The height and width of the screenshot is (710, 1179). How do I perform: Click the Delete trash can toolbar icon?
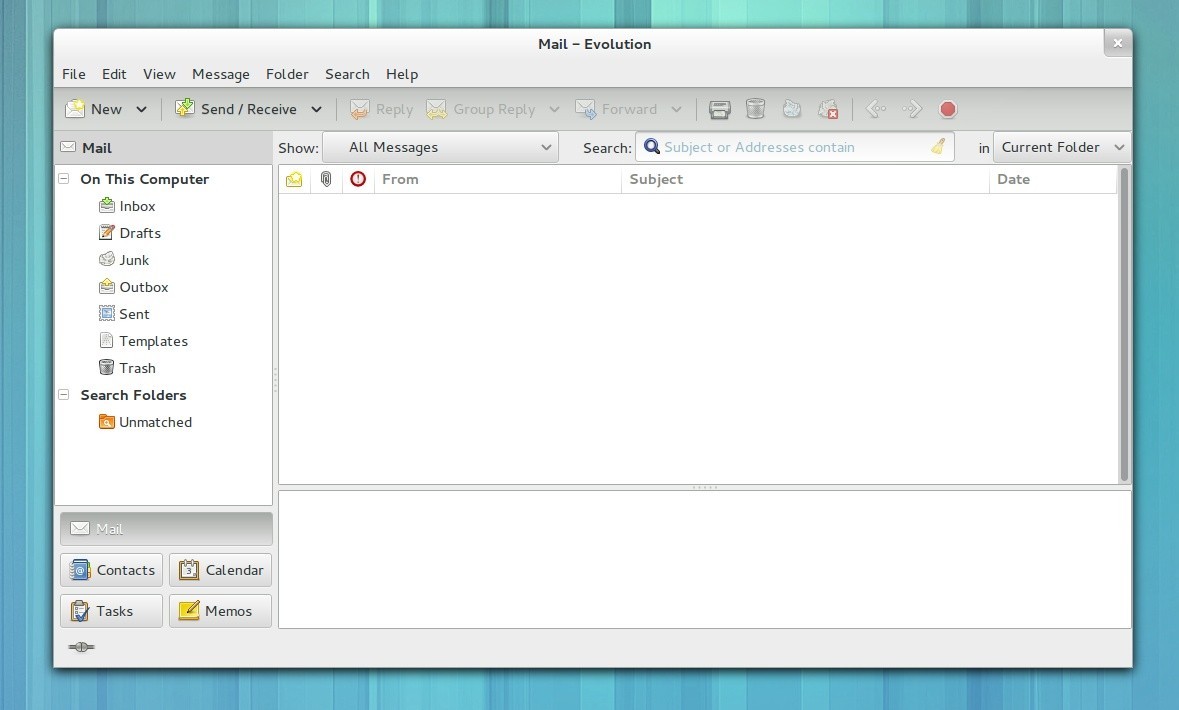pos(756,109)
